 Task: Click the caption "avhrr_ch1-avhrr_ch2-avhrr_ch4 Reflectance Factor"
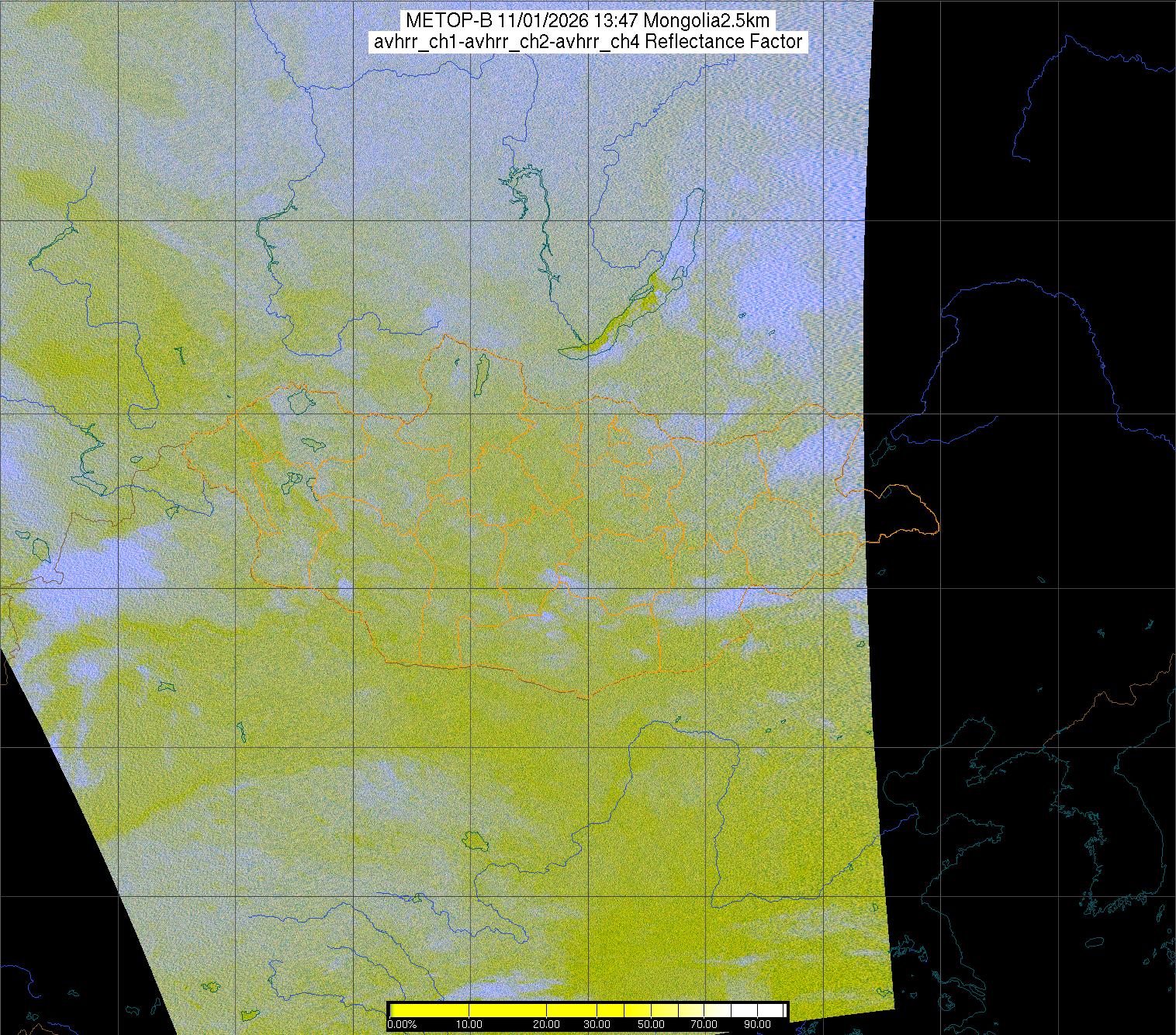click(588, 42)
